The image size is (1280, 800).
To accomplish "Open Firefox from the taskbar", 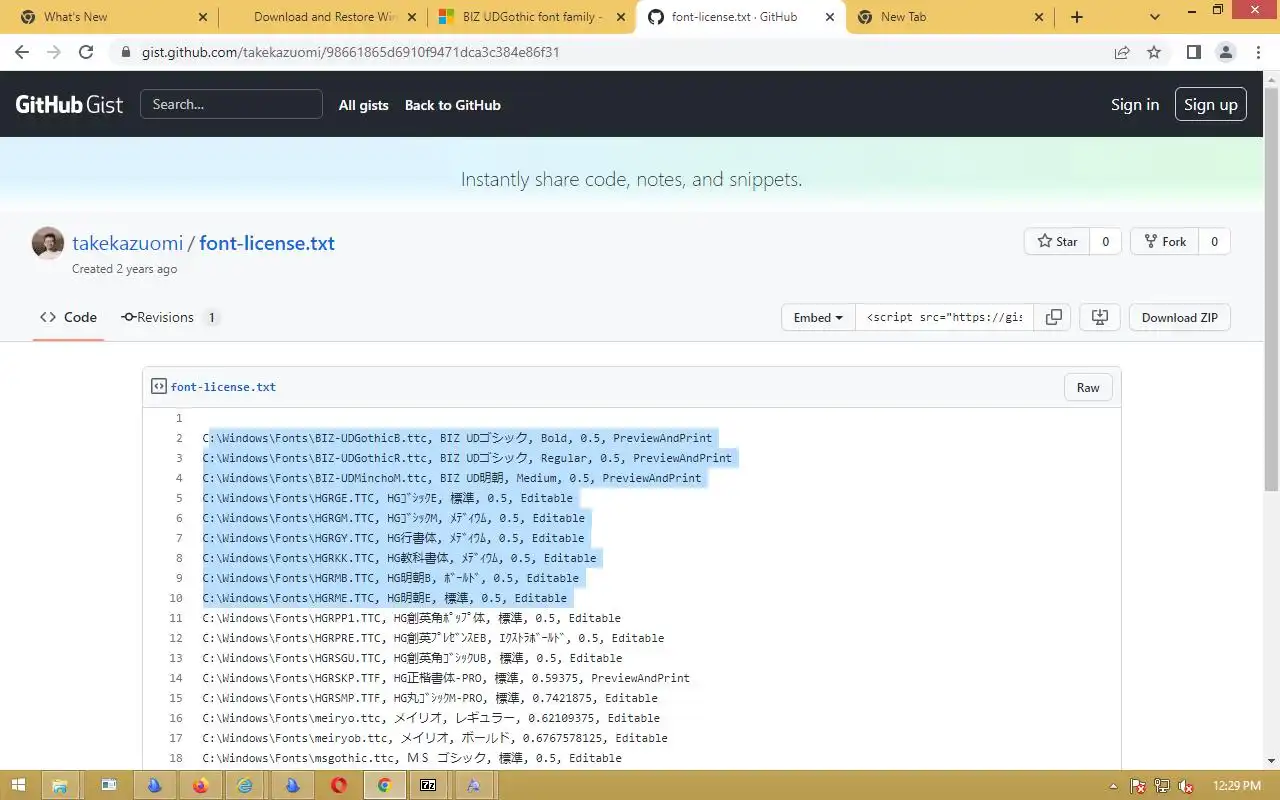I will pos(200,785).
